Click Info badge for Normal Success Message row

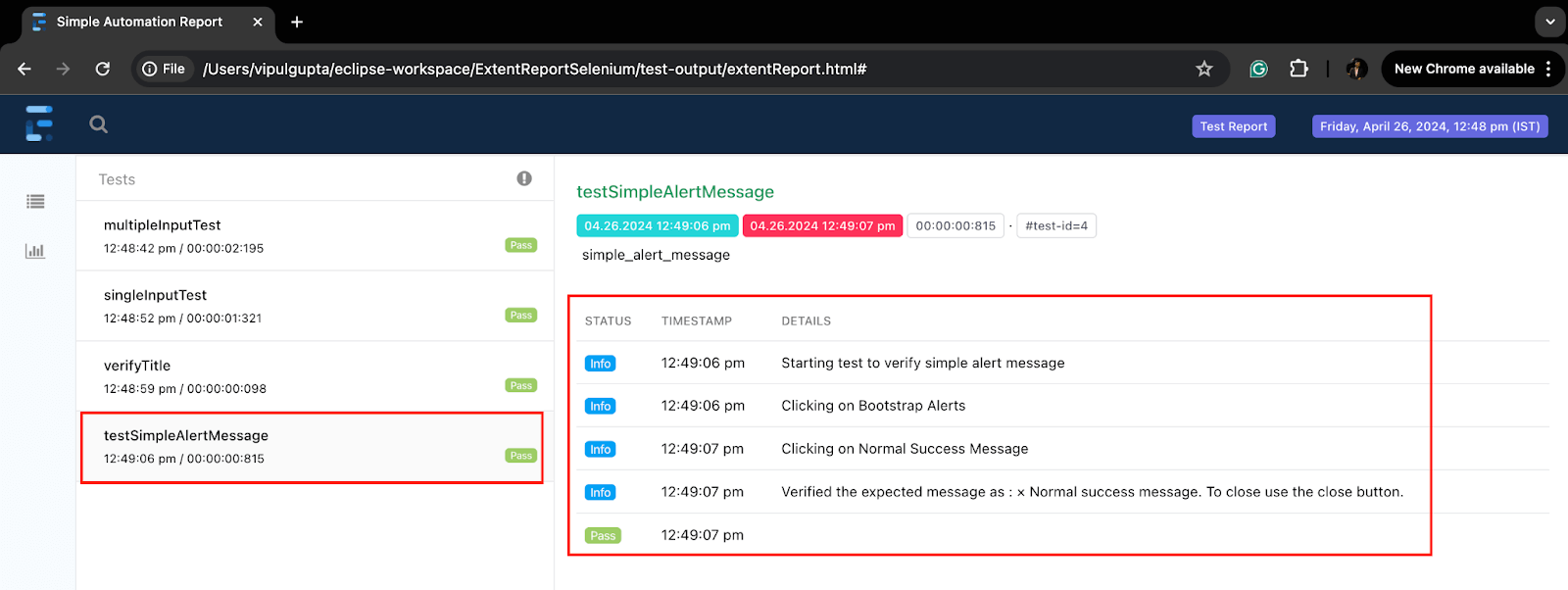[x=600, y=449]
